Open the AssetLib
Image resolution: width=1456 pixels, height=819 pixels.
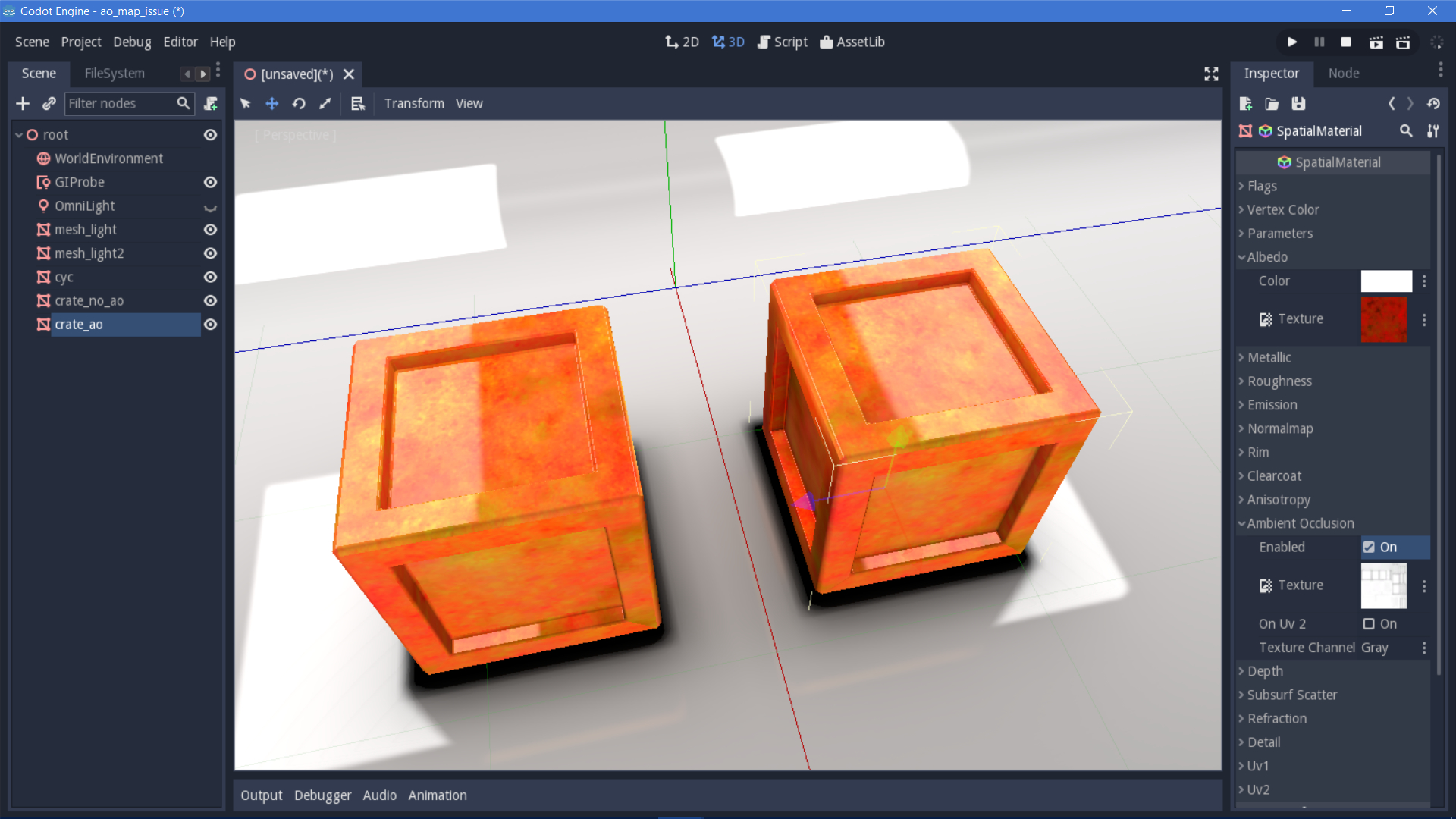(852, 42)
